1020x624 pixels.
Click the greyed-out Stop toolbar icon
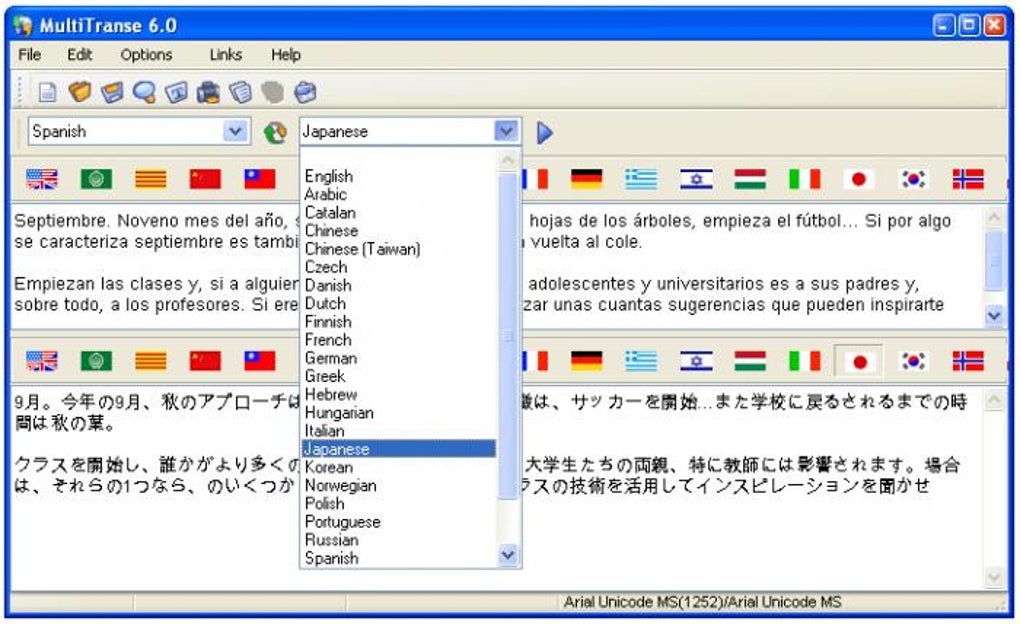click(273, 92)
